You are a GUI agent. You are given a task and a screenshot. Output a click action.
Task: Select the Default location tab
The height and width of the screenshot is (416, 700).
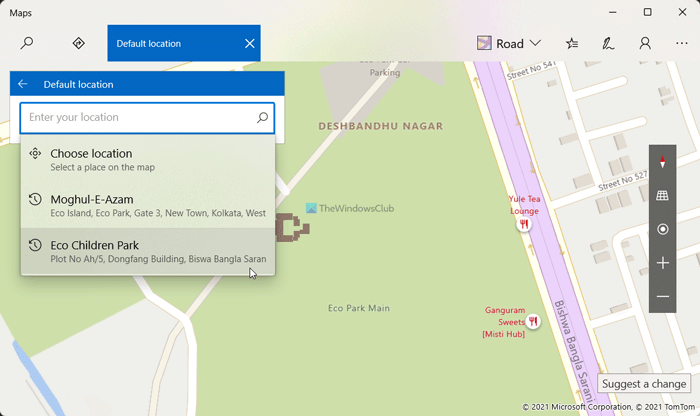coord(184,43)
